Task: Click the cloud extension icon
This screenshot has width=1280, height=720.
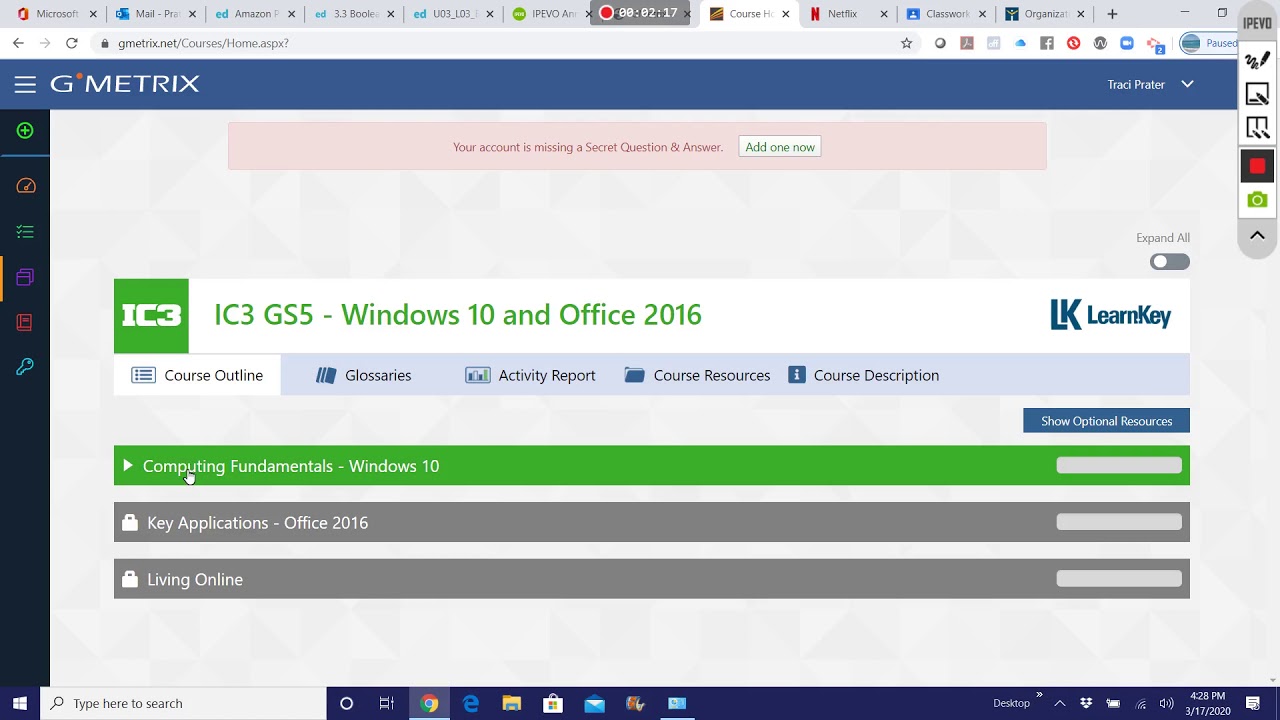Action: tap(1020, 43)
